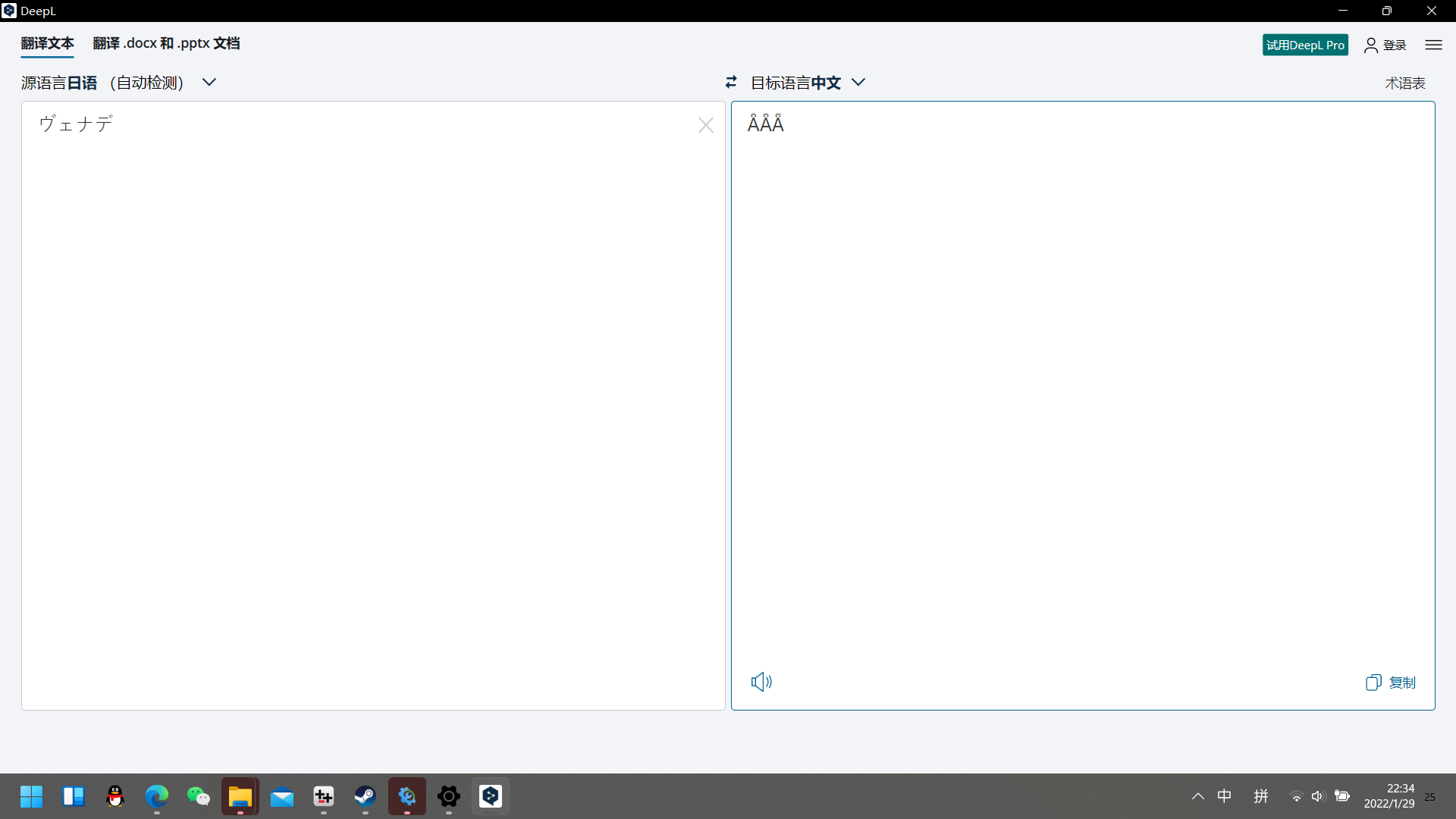Expand the source language dropdown
The height and width of the screenshot is (819, 1456).
(x=209, y=82)
